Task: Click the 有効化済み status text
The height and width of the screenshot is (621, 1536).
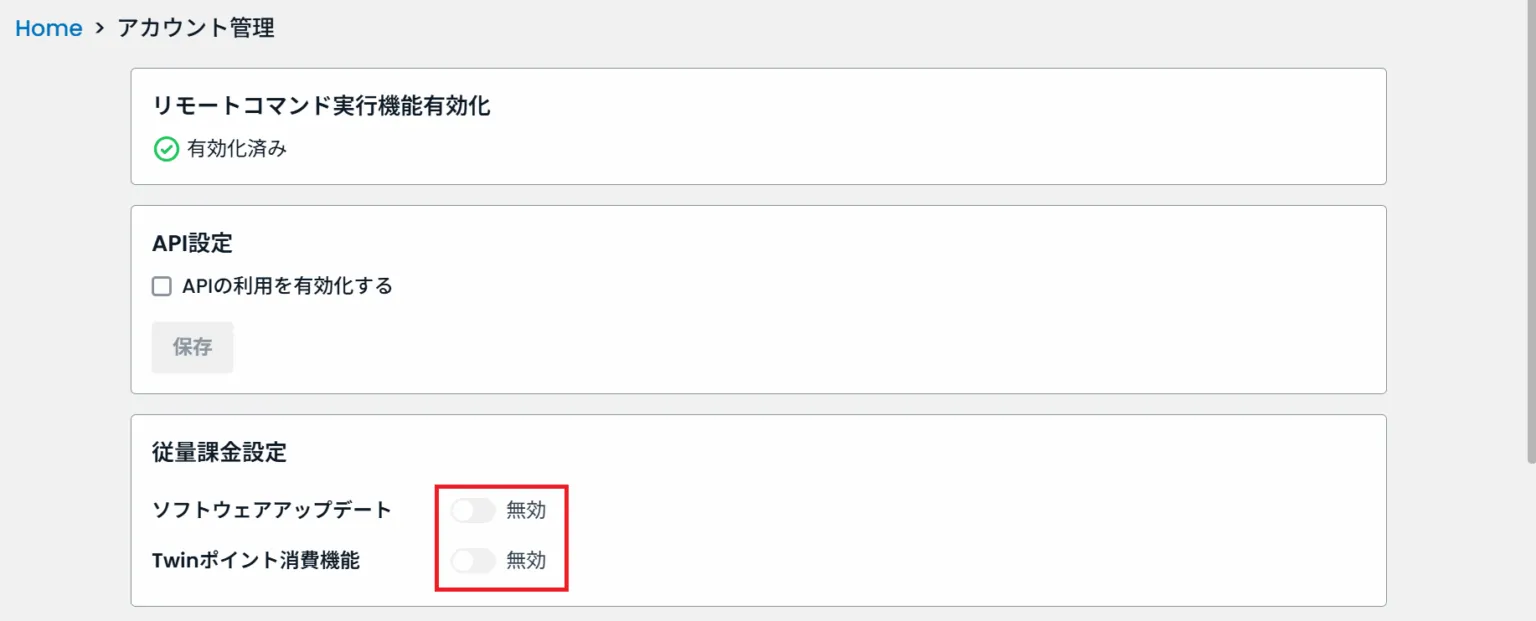Action: [237, 150]
